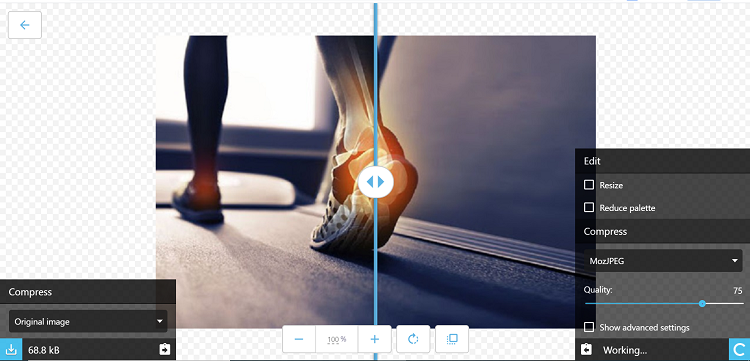The width and height of the screenshot is (750, 361).
Task: Click the 100% zoom level field
Action: click(x=337, y=339)
